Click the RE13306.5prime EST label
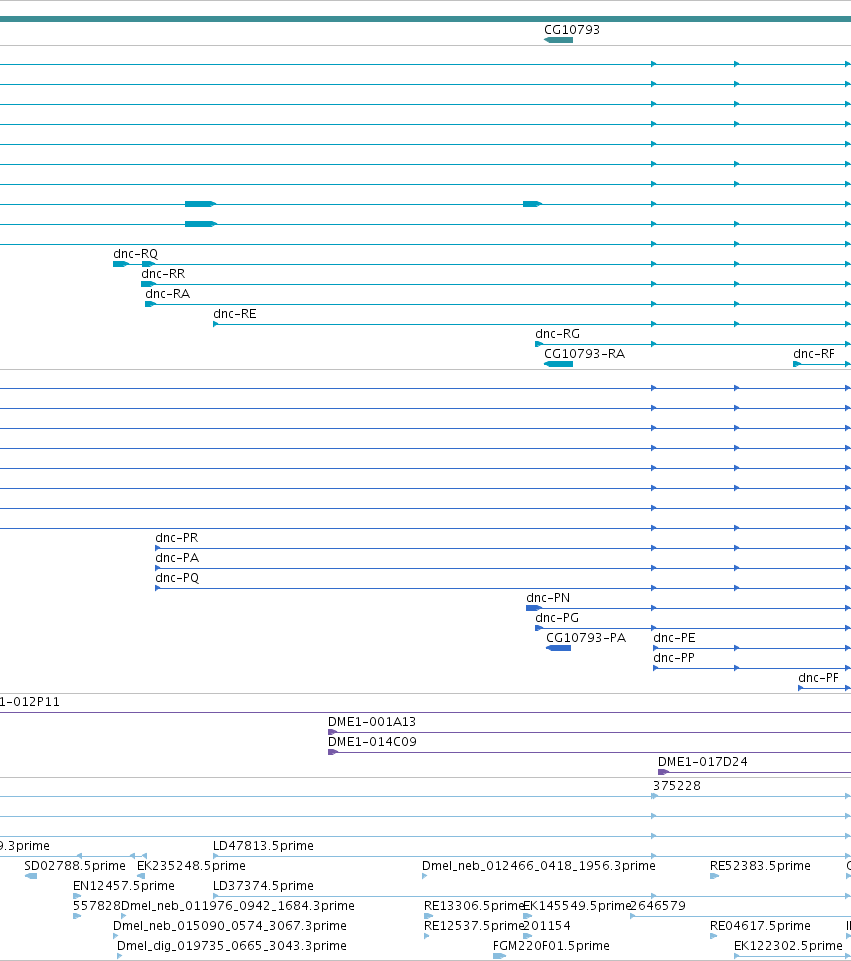The image size is (851, 961). (474, 906)
